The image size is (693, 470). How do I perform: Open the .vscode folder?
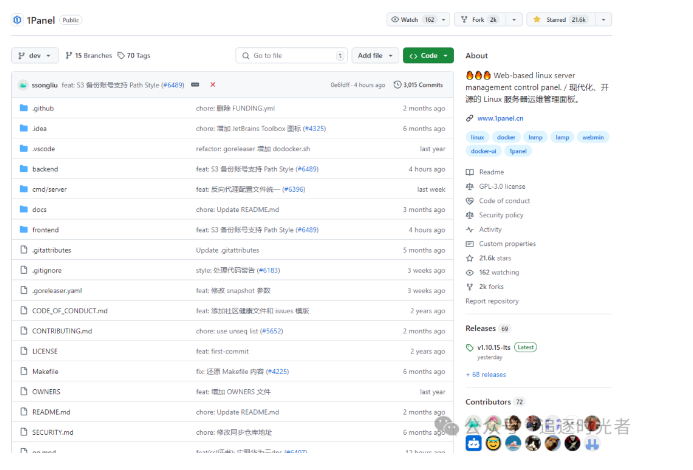[x=44, y=149]
